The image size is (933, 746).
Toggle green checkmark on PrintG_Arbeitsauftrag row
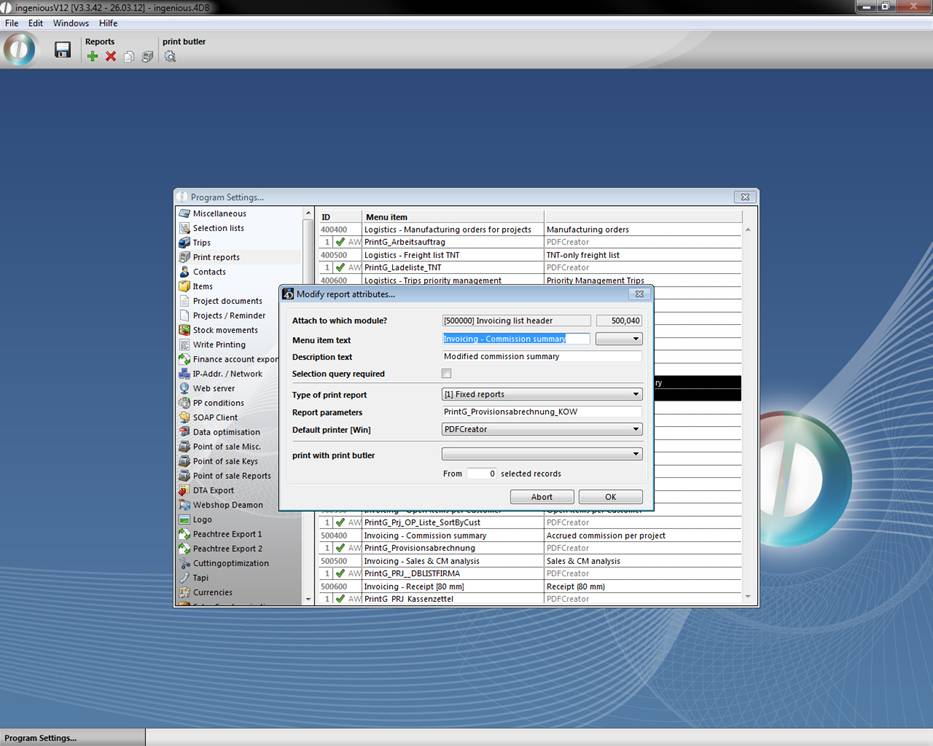tap(340, 242)
